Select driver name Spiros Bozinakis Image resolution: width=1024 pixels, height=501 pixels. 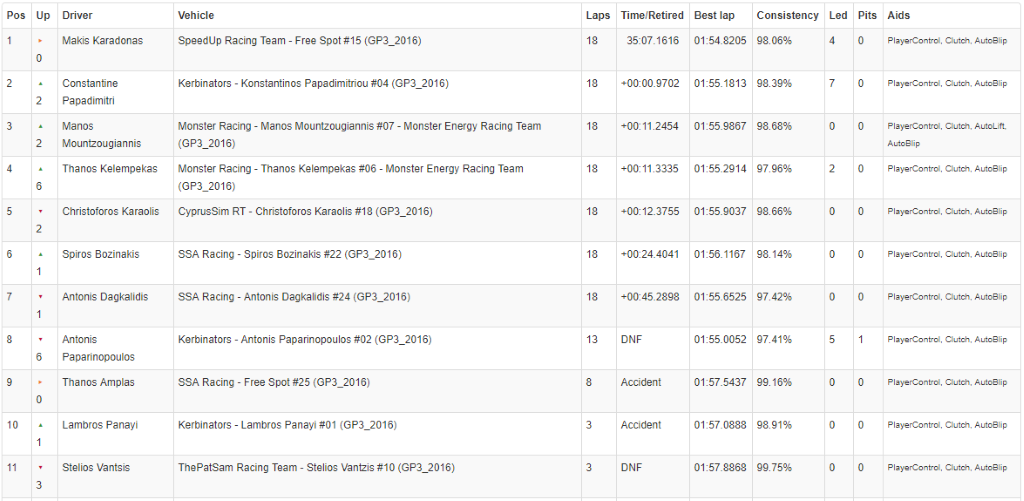pyautogui.click(x=100, y=254)
